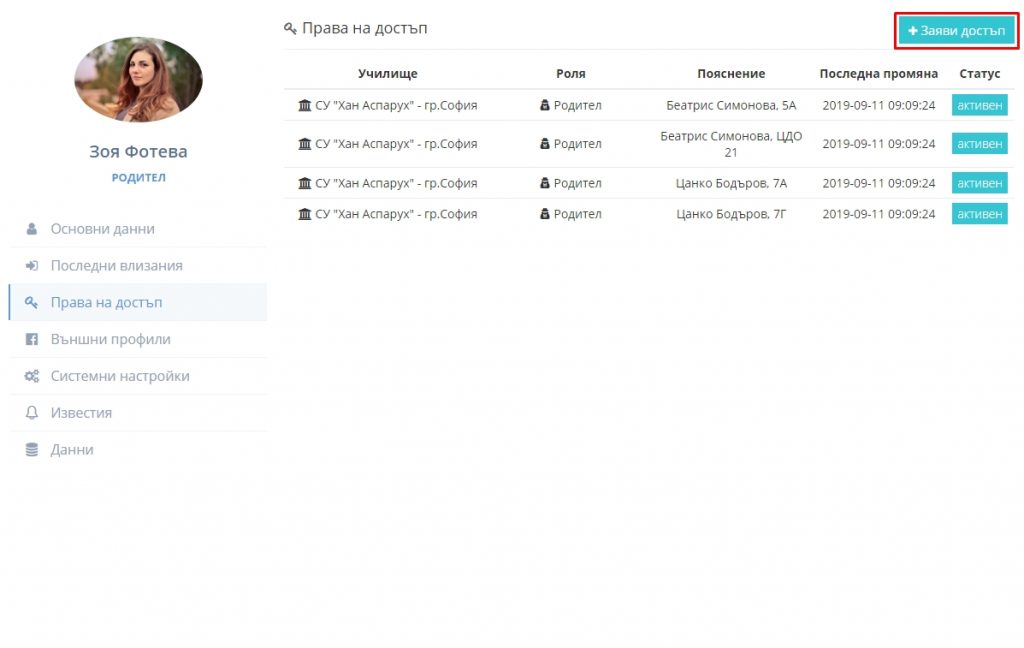
Task: Click the sign-in arrow icon beside Последни влизания
Action: [x=31, y=266]
